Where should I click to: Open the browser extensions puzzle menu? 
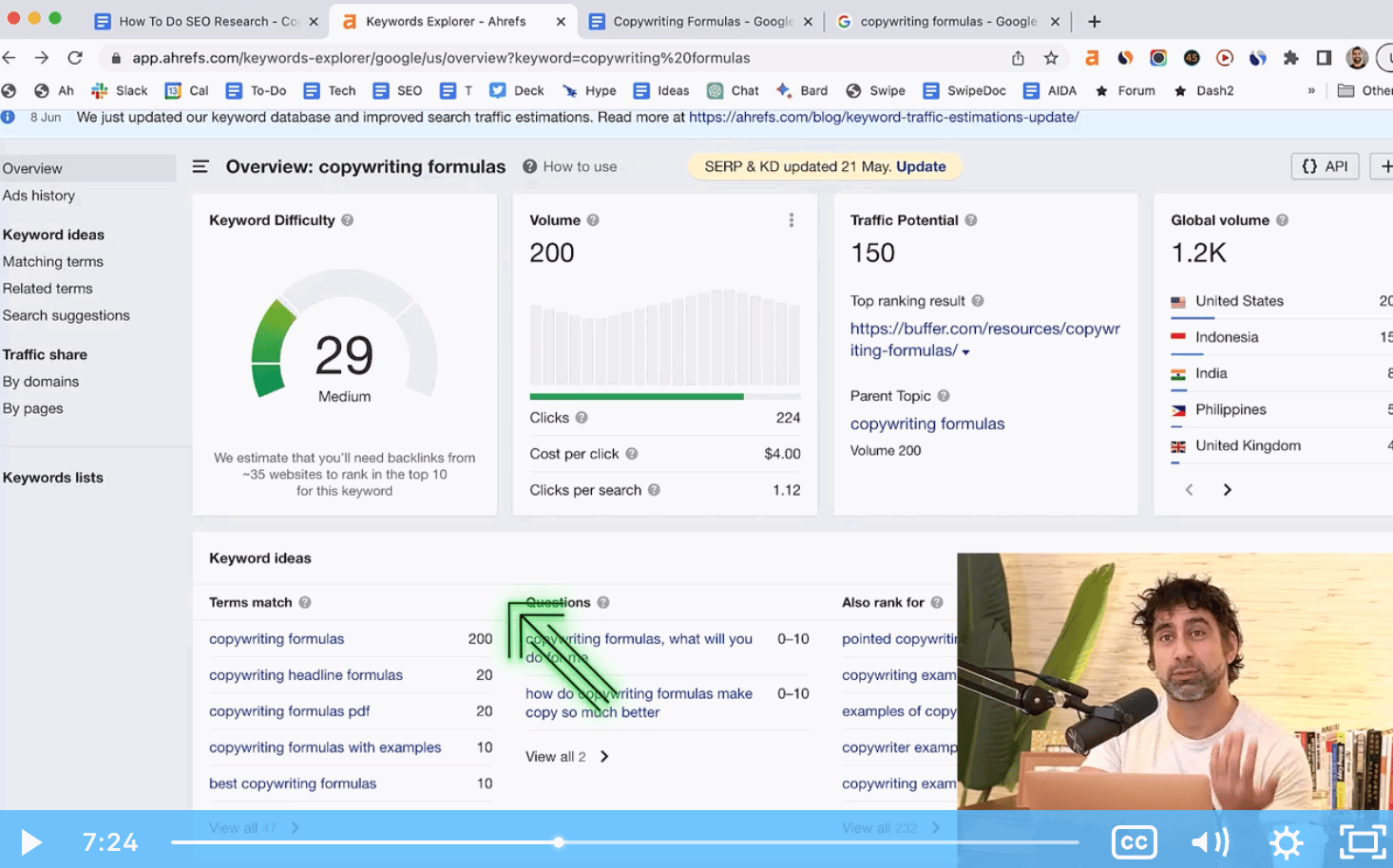pyautogui.click(x=1290, y=58)
